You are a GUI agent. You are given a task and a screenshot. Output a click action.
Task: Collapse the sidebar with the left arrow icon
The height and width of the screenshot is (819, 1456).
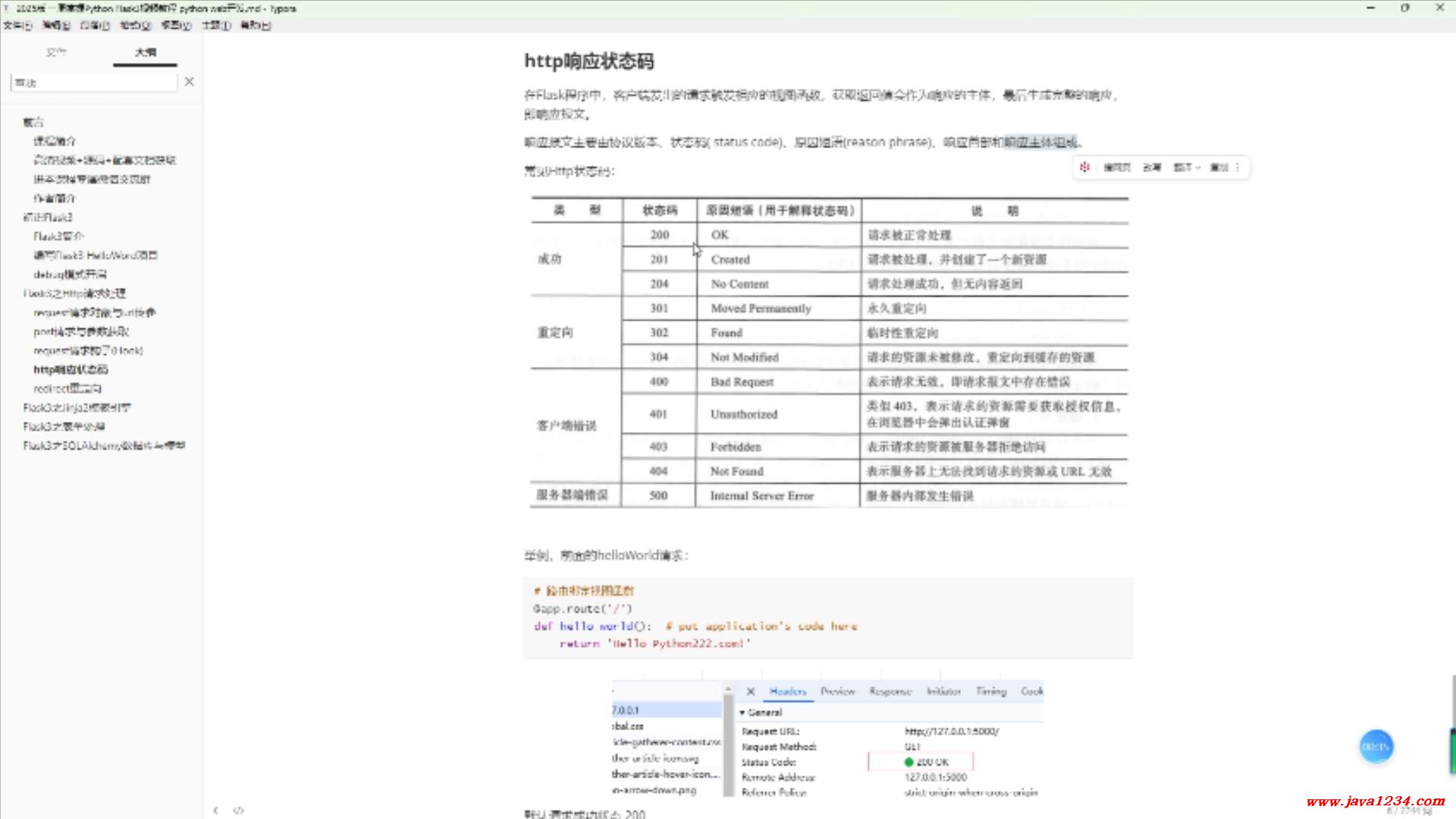(x=216, y=810)
